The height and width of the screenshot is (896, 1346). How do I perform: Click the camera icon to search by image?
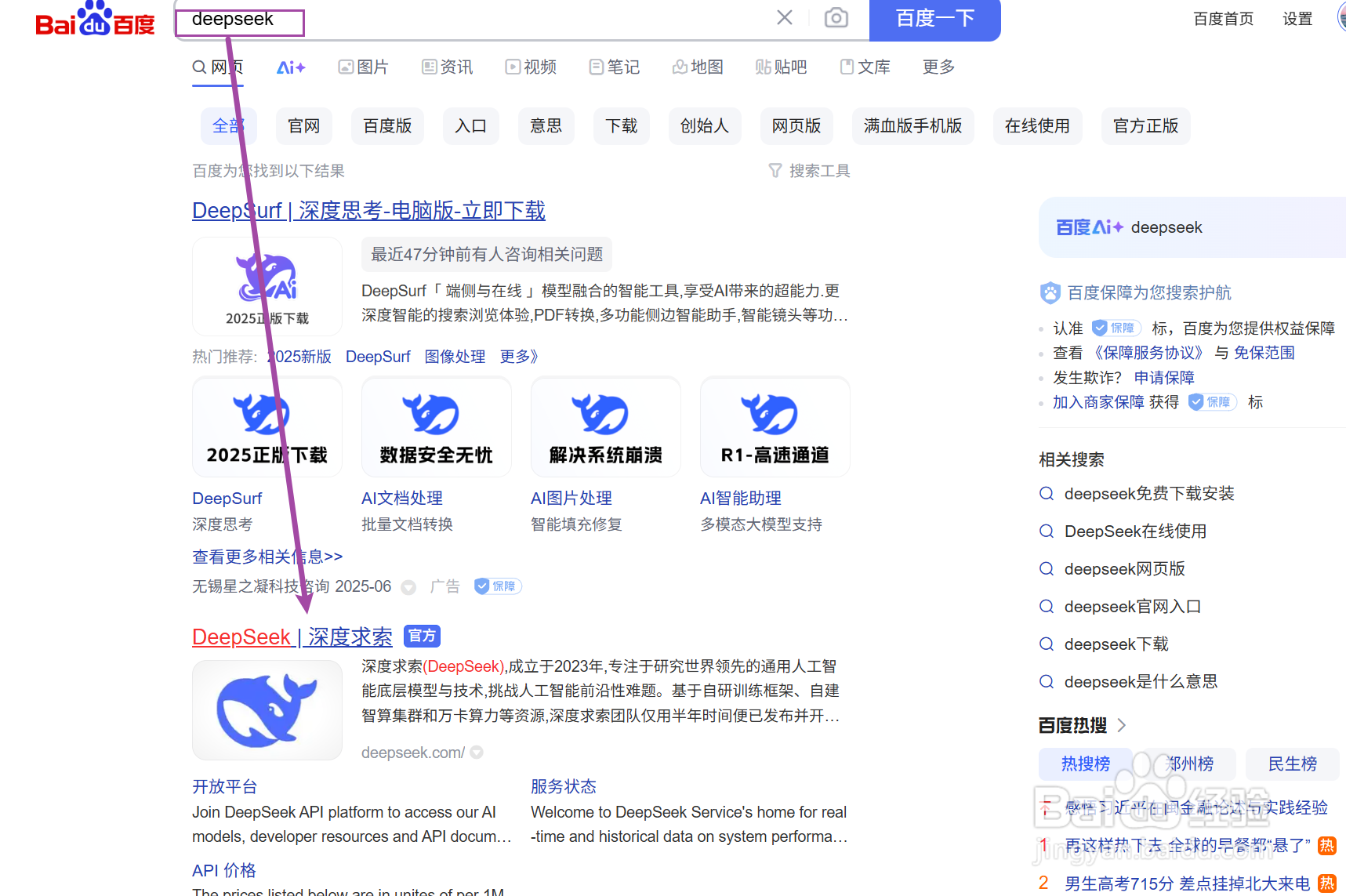[x=836, y=17]
